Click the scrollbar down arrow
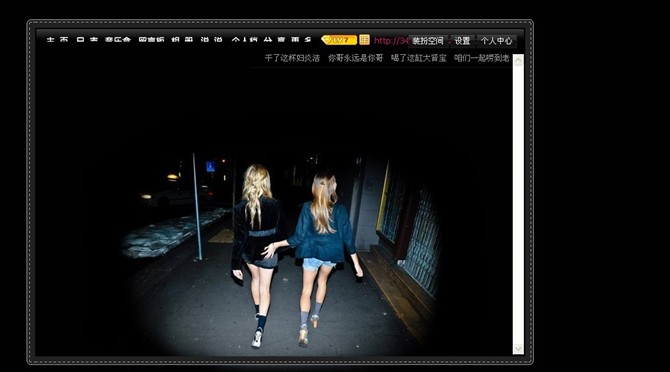The image size is (670, 372). 518,349
